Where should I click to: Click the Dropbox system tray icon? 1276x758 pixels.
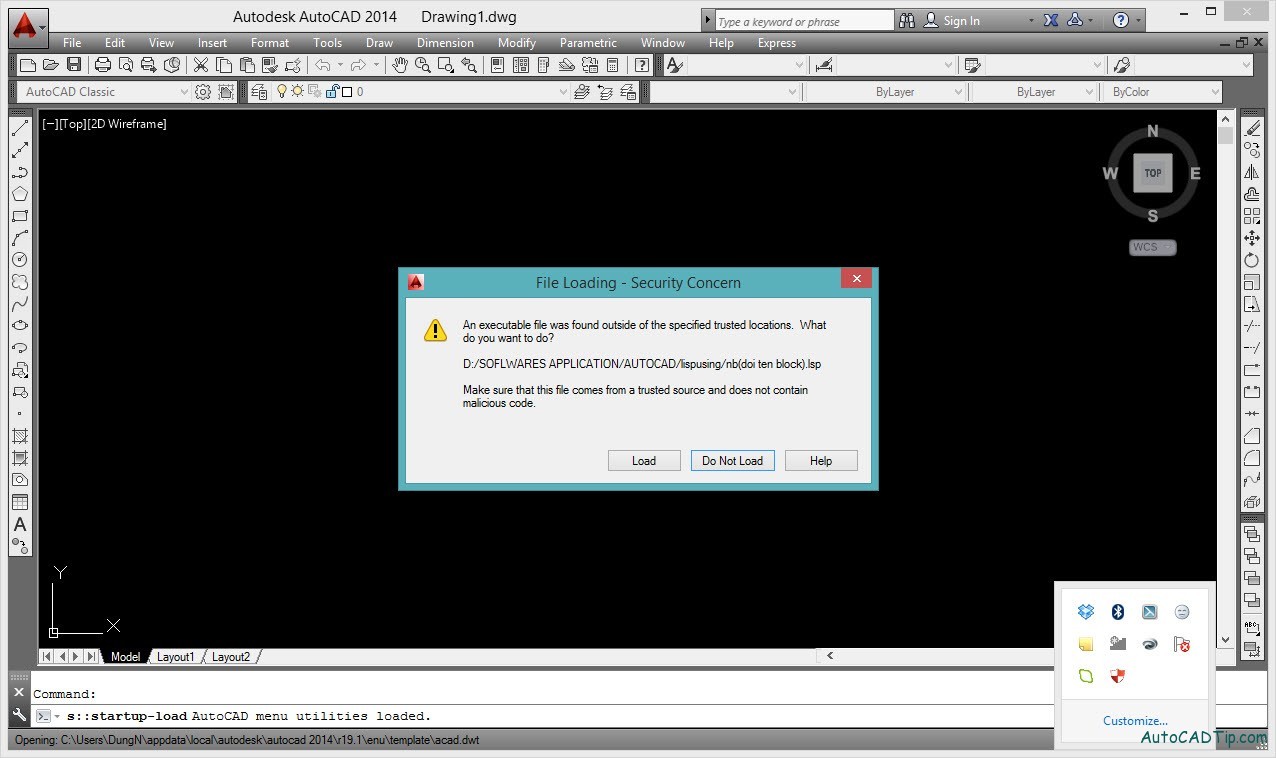point(1086,612)
